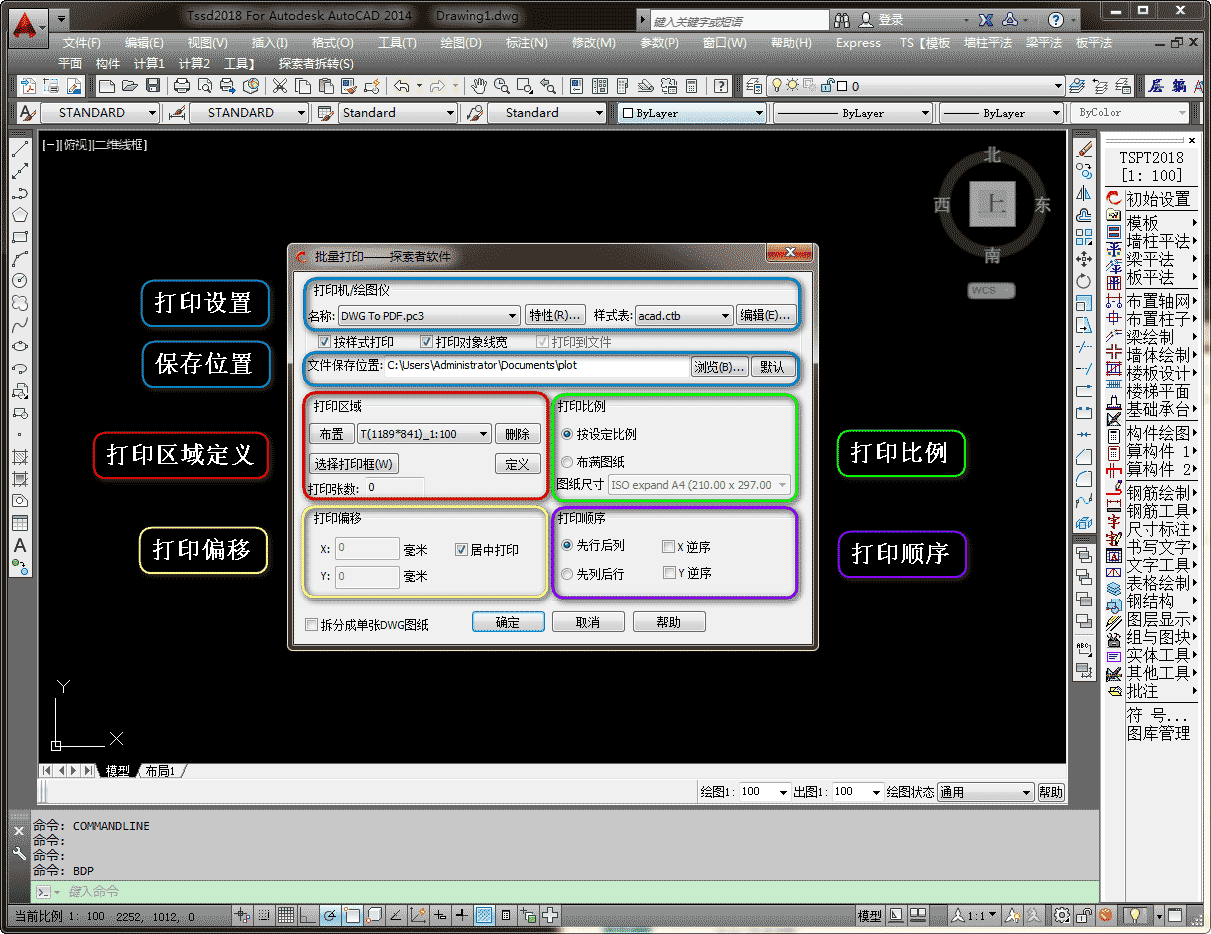Screen dimensions: 1211x934
Task: Uncheck 居中打印 checkbox
Action: tap(461, 549)
